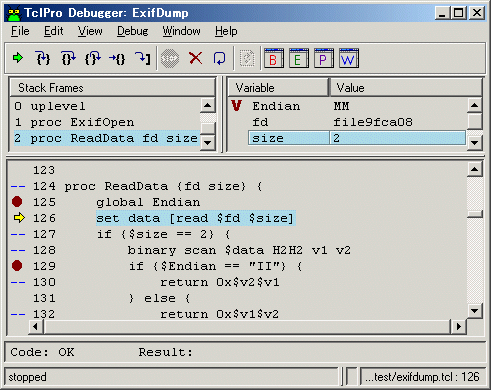Click code line proc ReadData {fd size}
The image size is (491, 390).
[163, 186]
